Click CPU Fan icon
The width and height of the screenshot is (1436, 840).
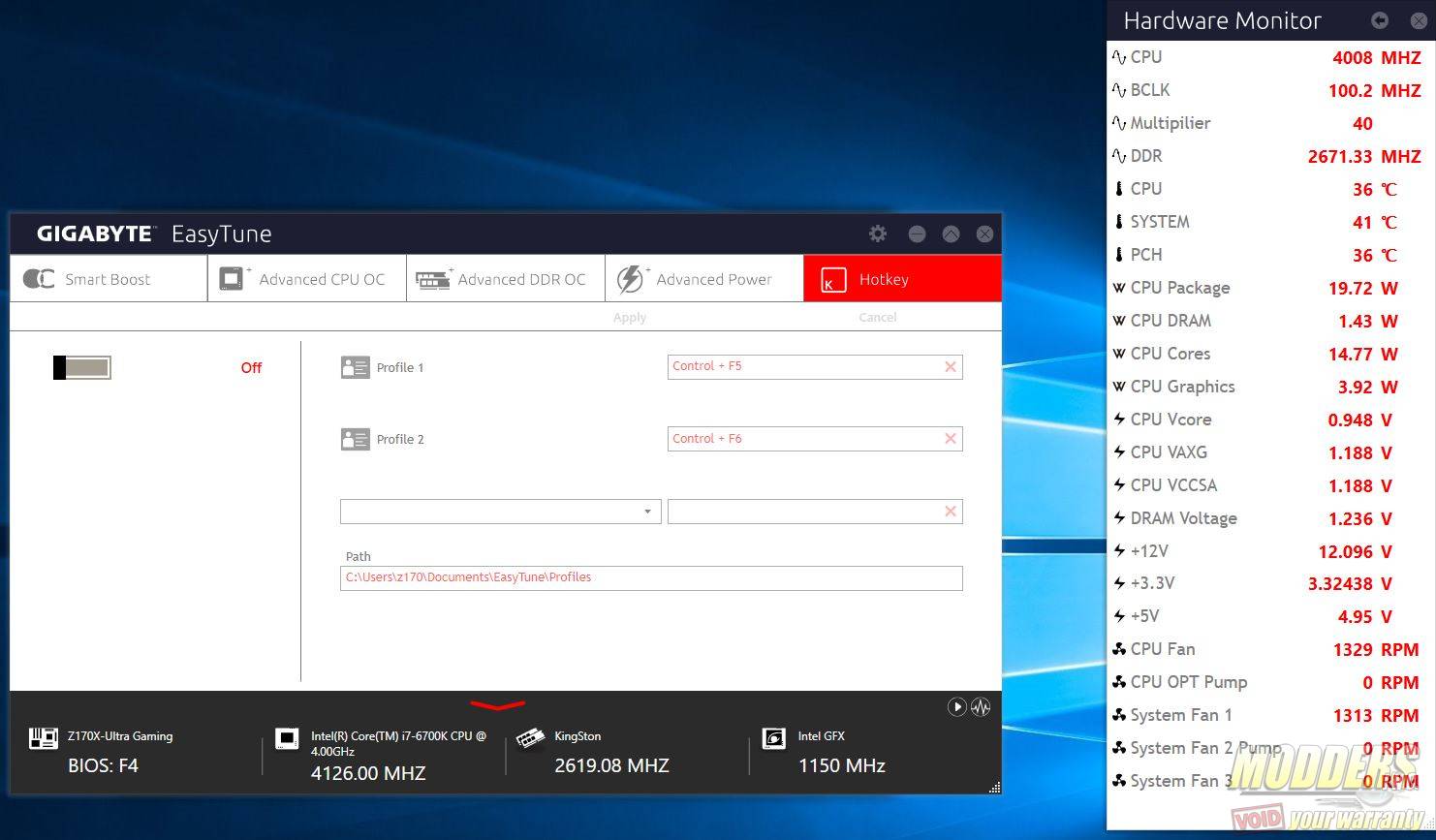[1119, 649]
